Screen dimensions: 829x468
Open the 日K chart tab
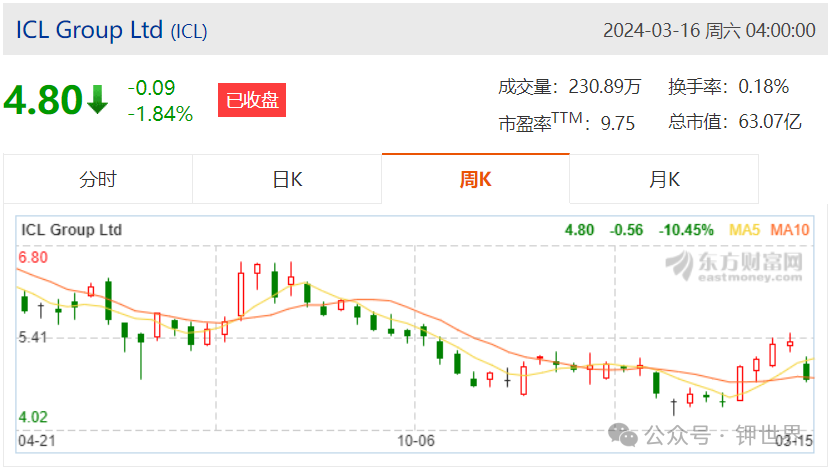point(287,179)
